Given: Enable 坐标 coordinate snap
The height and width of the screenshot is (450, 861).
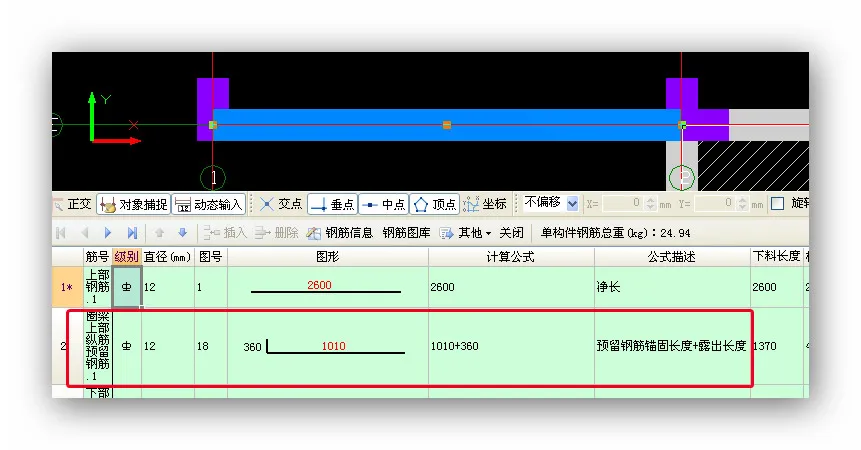Looking at the screenshot, I should [485, 204].
